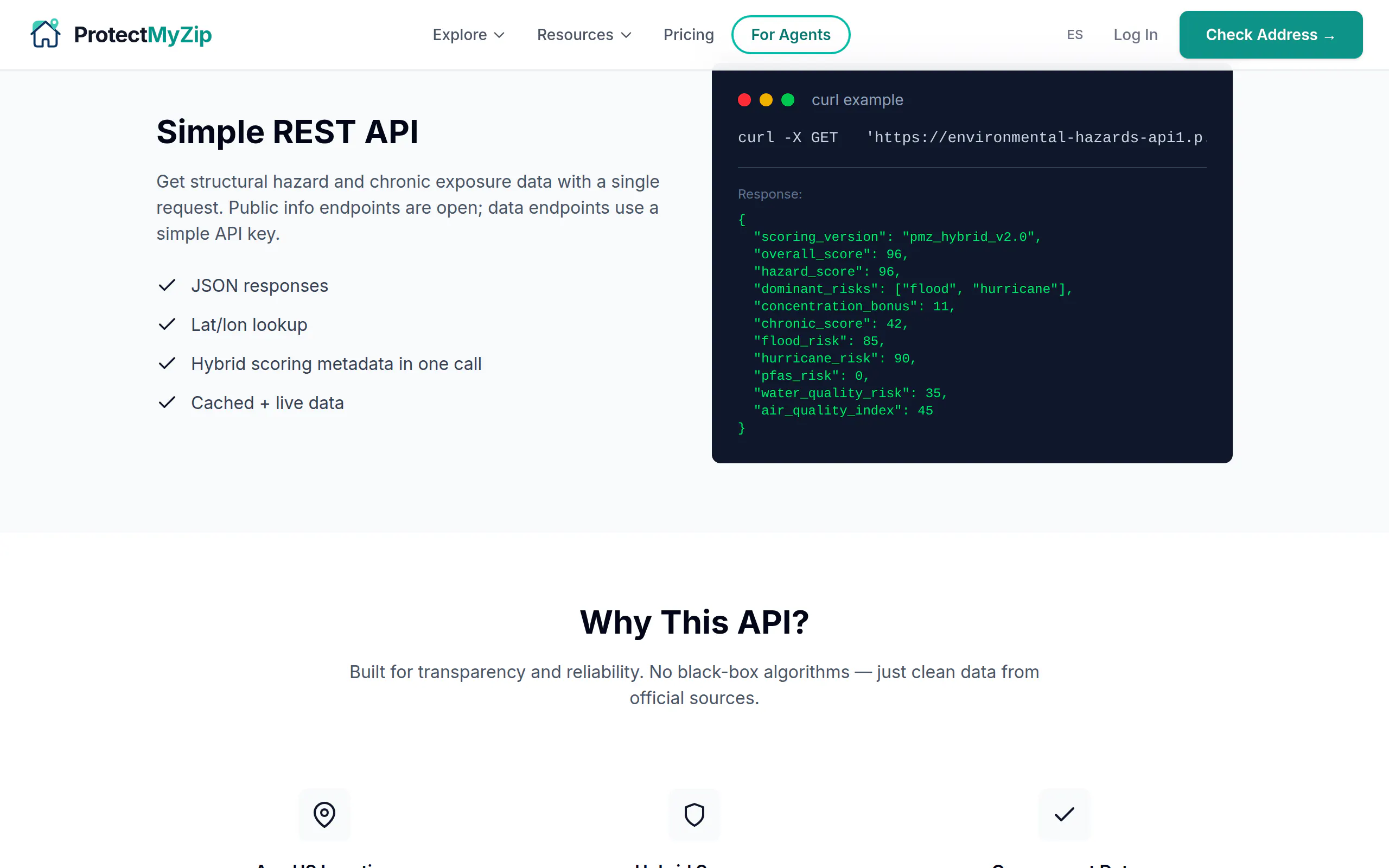Click the Why This API? heading
Screen dimensions: 1389x868
click(694, 622)
